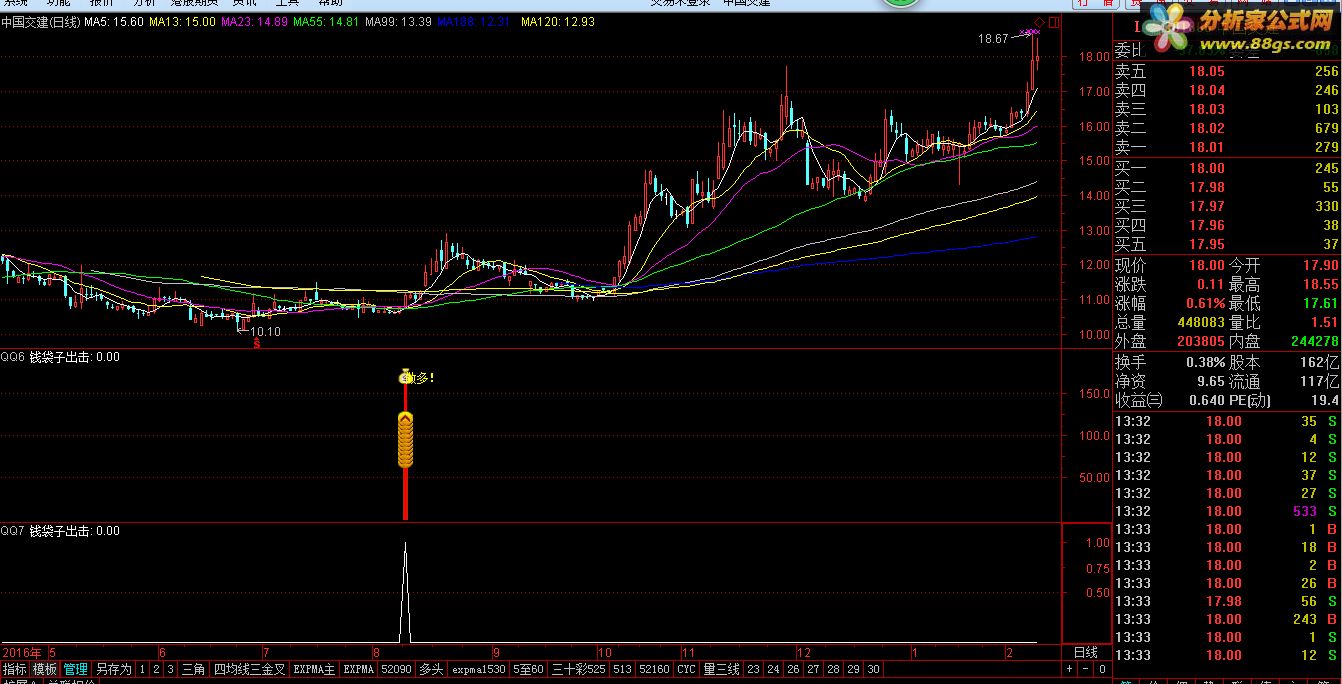This screenshot has width=1342, height=684.
Task: Click the minus zoom button at the bottom right
Action: point(1085,669)
